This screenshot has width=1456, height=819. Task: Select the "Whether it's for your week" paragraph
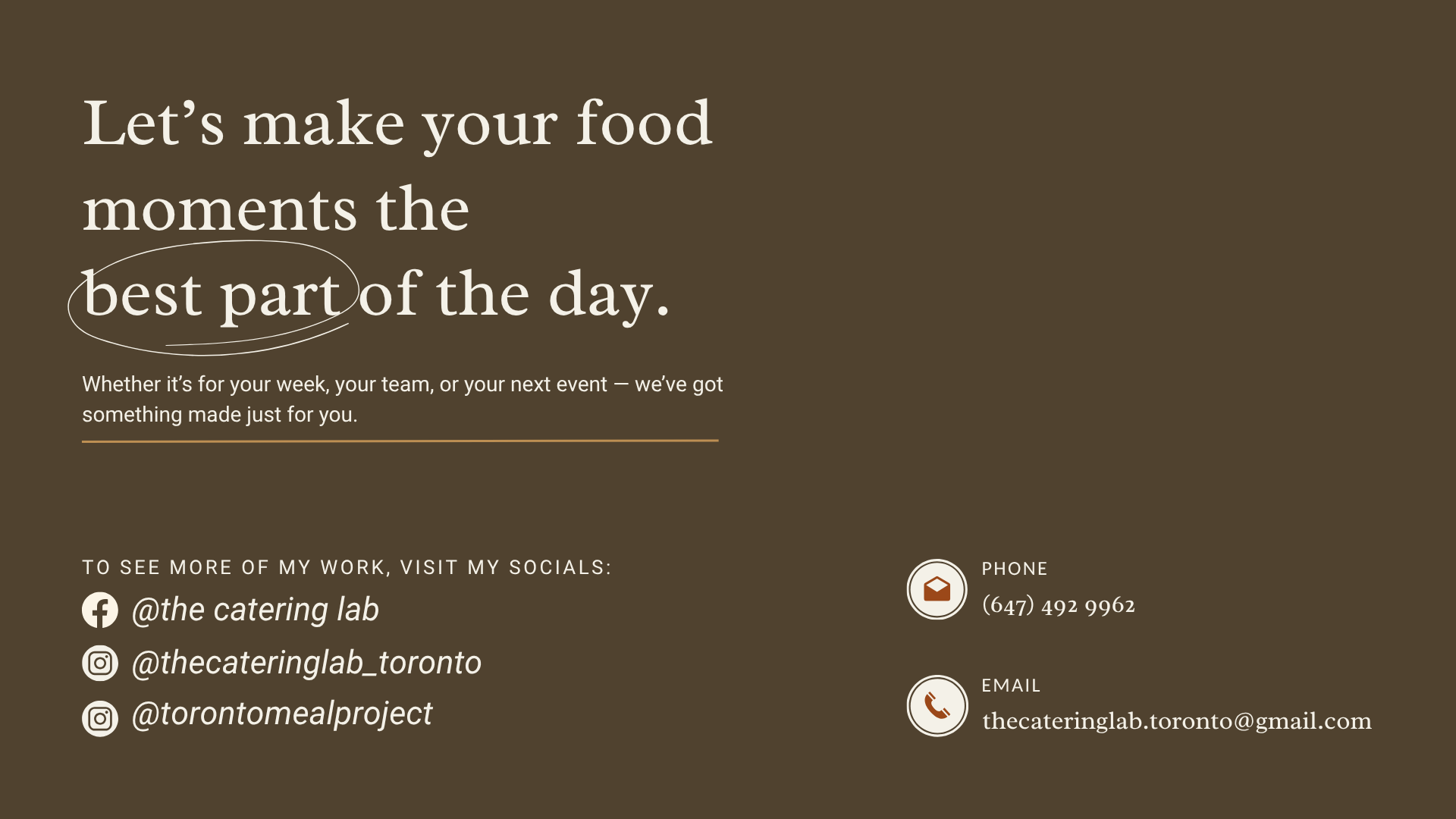point(403,399)
